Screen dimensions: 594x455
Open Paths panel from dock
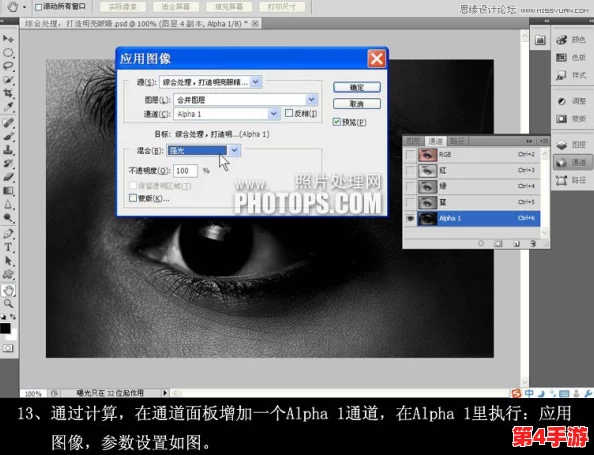[572, 180]
